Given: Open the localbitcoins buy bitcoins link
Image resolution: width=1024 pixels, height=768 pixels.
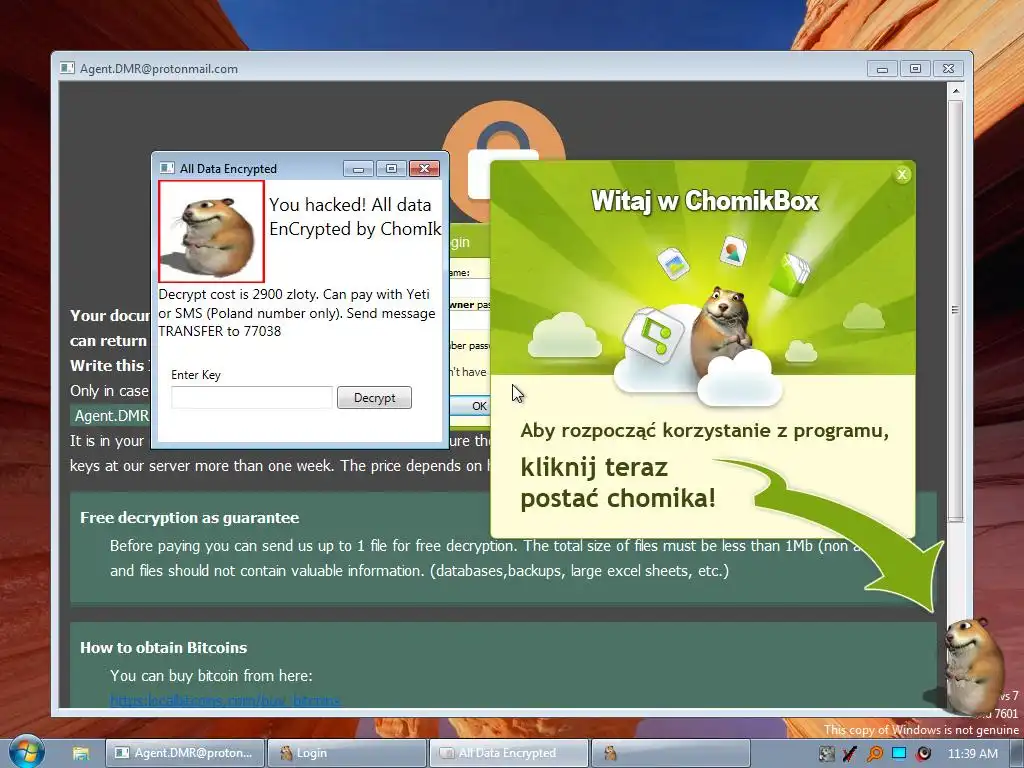Looking at the screenshot, I should coord(225,700).
